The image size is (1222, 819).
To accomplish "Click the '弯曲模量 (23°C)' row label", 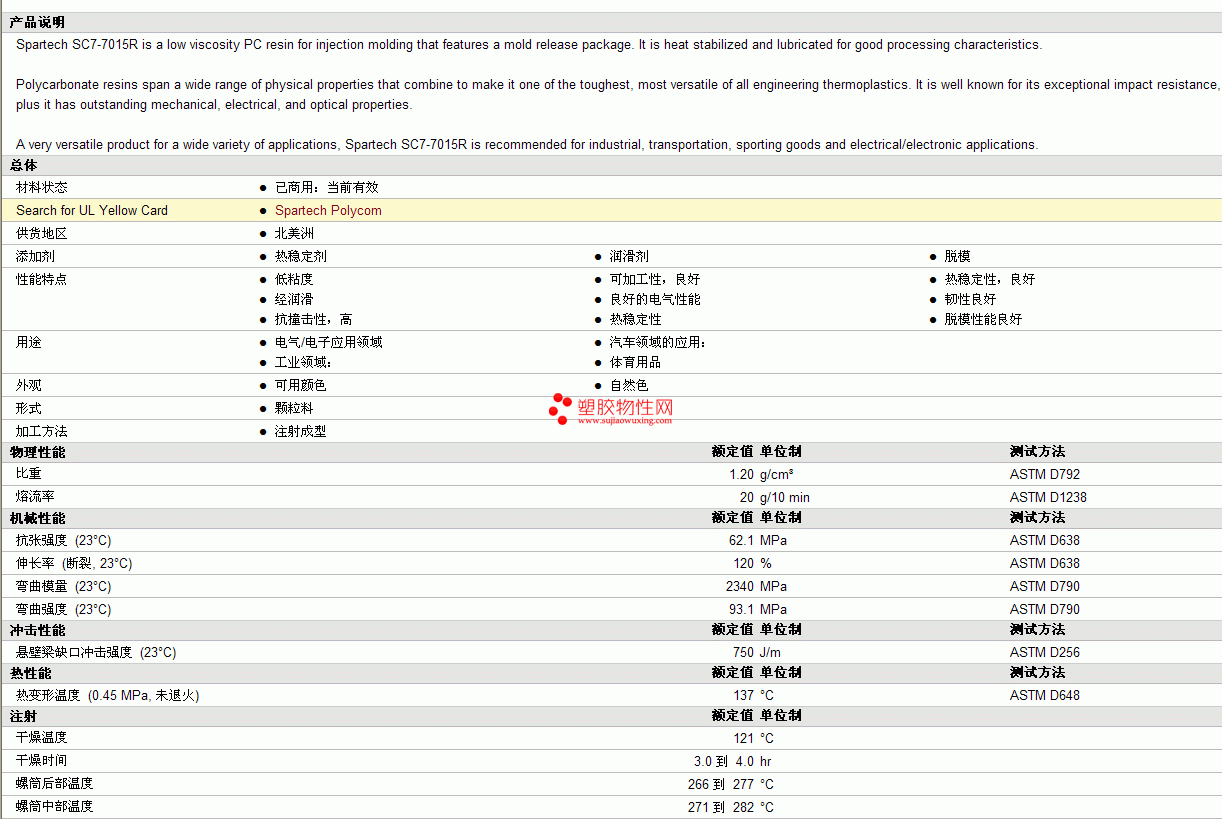I will tap(63, 586).
